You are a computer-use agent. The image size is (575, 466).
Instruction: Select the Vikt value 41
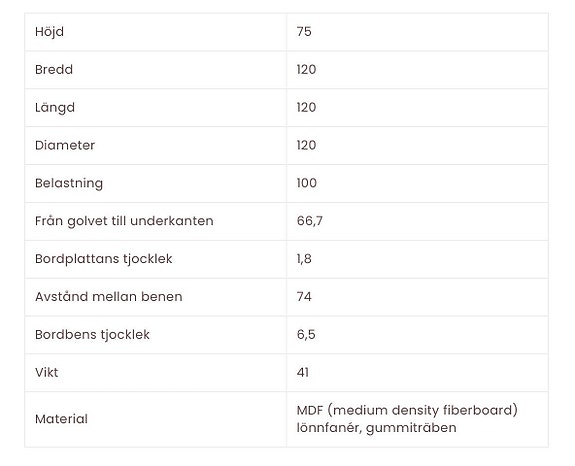click(x=303, y=373)
